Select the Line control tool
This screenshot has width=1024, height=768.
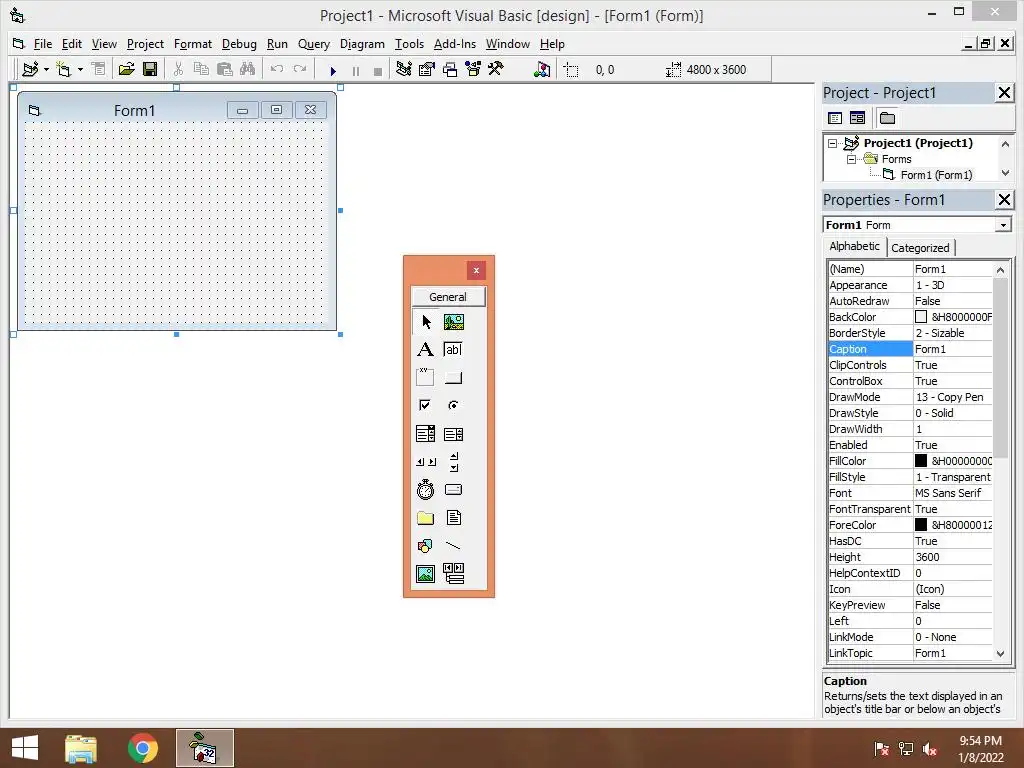pyautogui.click(x=453, y=545)
